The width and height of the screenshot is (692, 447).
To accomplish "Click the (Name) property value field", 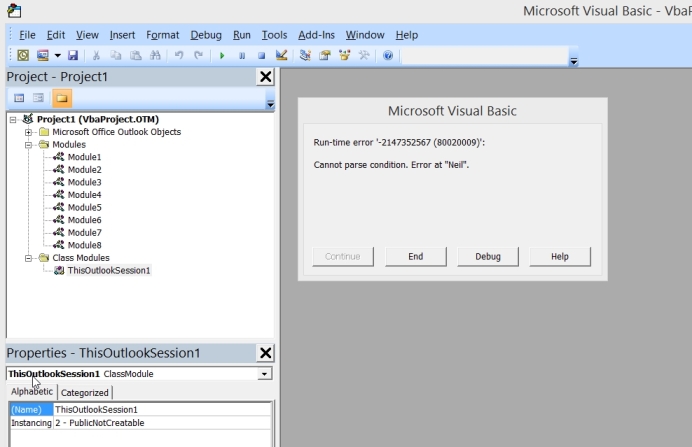I will tap(162, 409).
